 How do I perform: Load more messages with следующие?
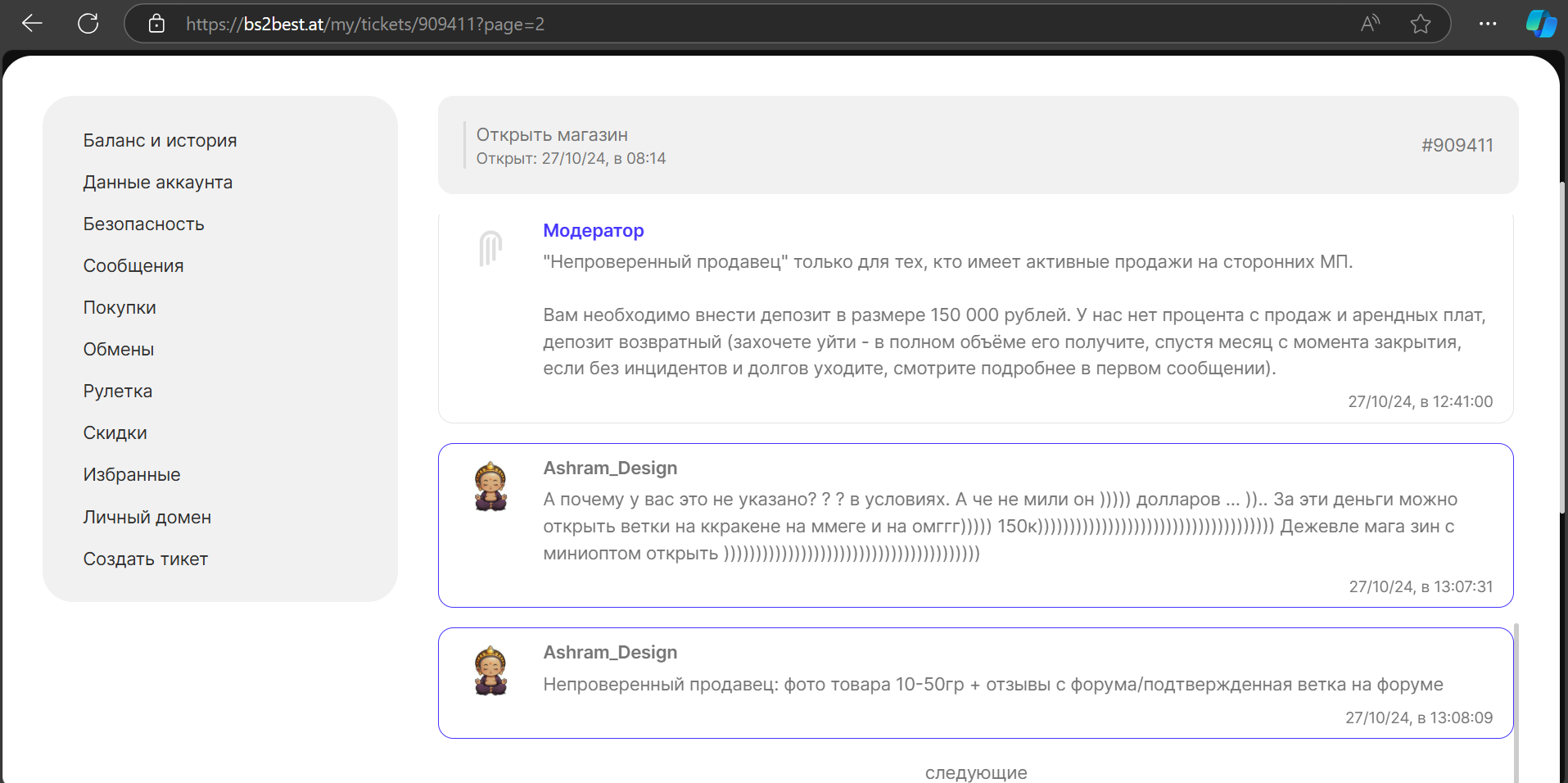click(x=975, y=772)
